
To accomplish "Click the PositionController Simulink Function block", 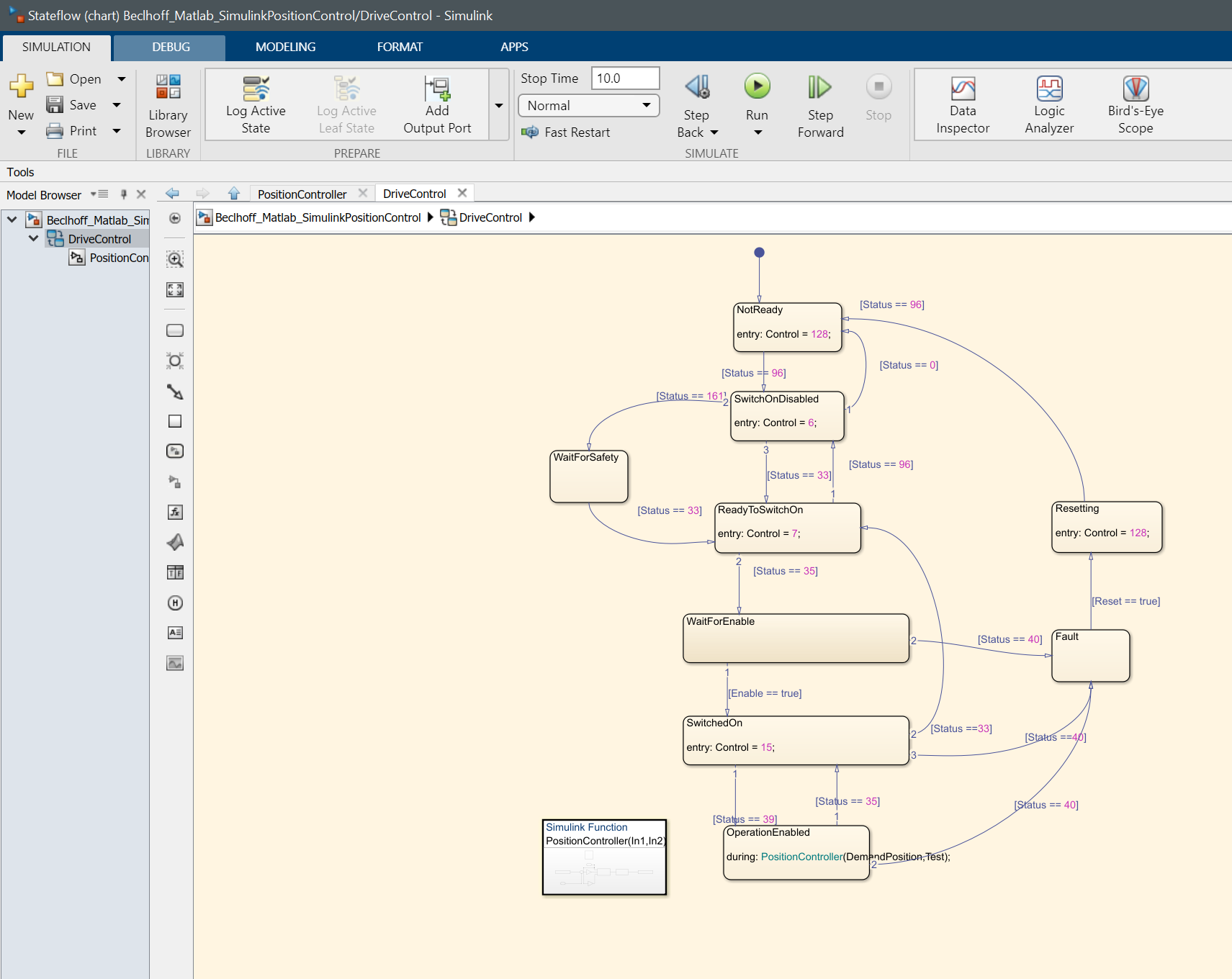I will point(604,857).
